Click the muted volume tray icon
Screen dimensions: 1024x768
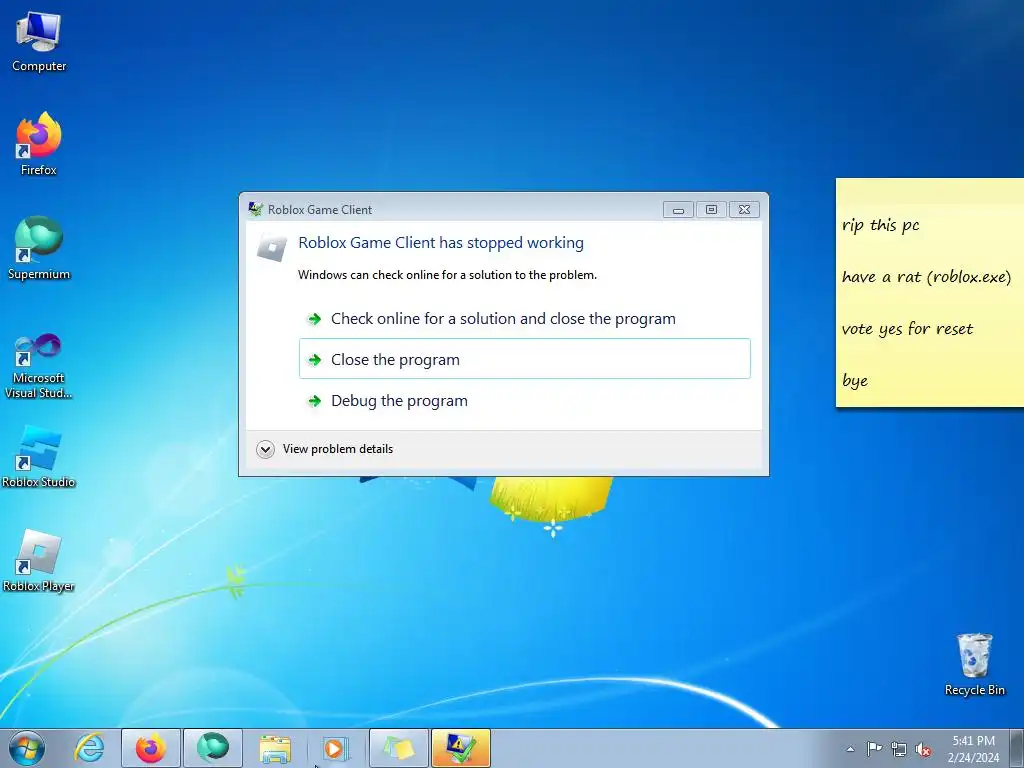923,749
